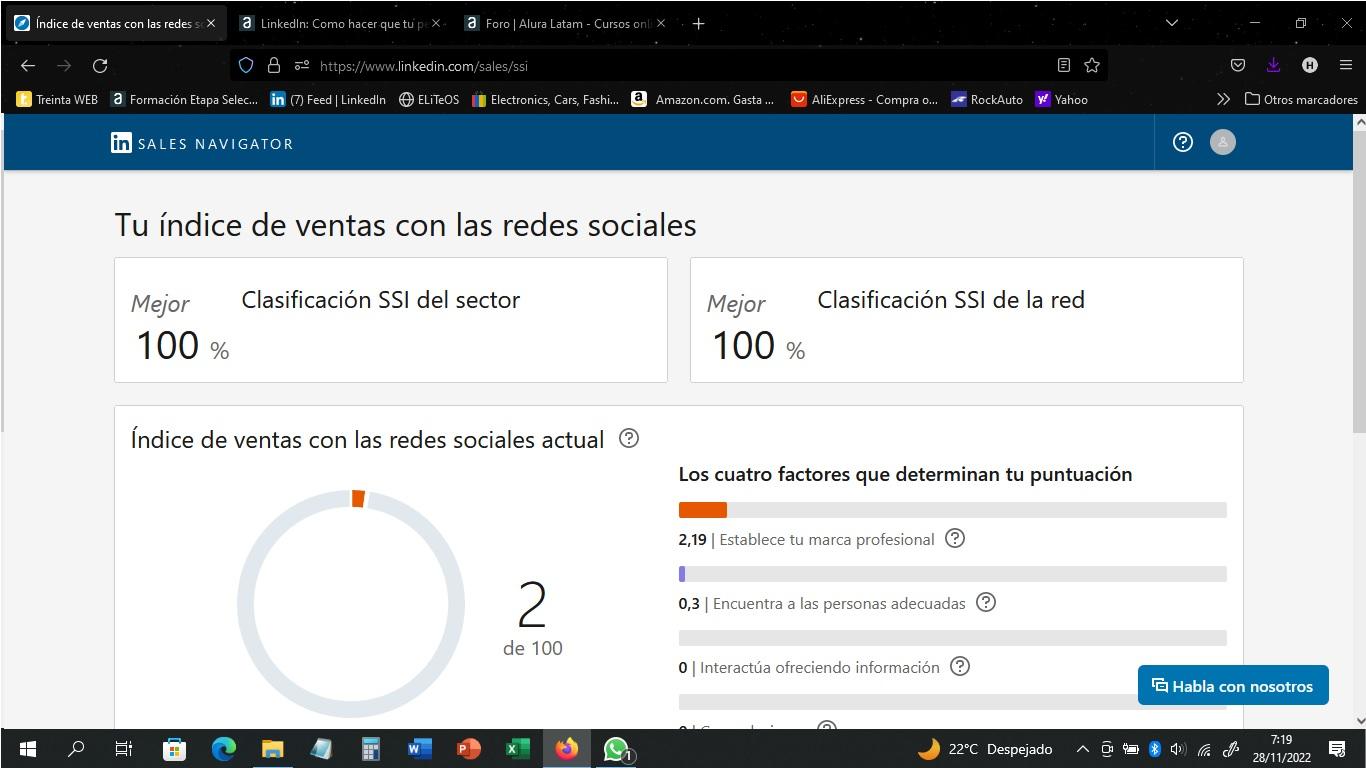Open the site permissions icon in address bar
This screenshot has height=768, width=1366.
(x=301, y=65)
